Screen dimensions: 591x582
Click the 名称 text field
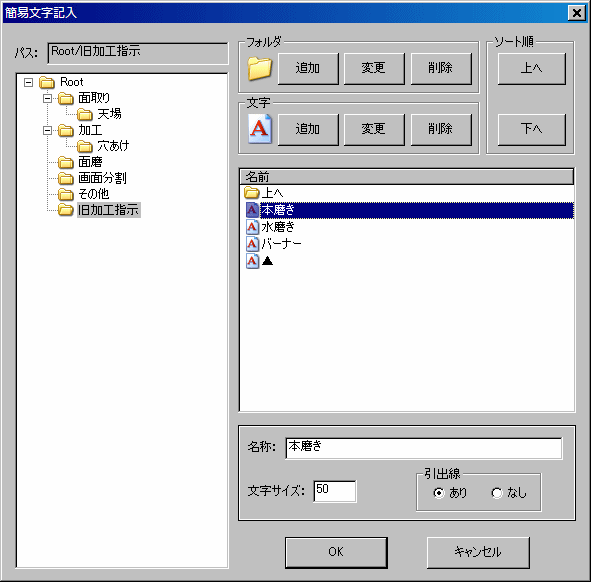click(424, 448)
